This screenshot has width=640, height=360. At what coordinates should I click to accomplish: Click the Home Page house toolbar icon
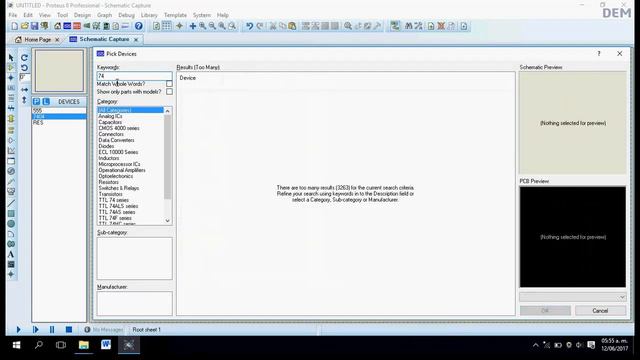[x=58, y=26]
